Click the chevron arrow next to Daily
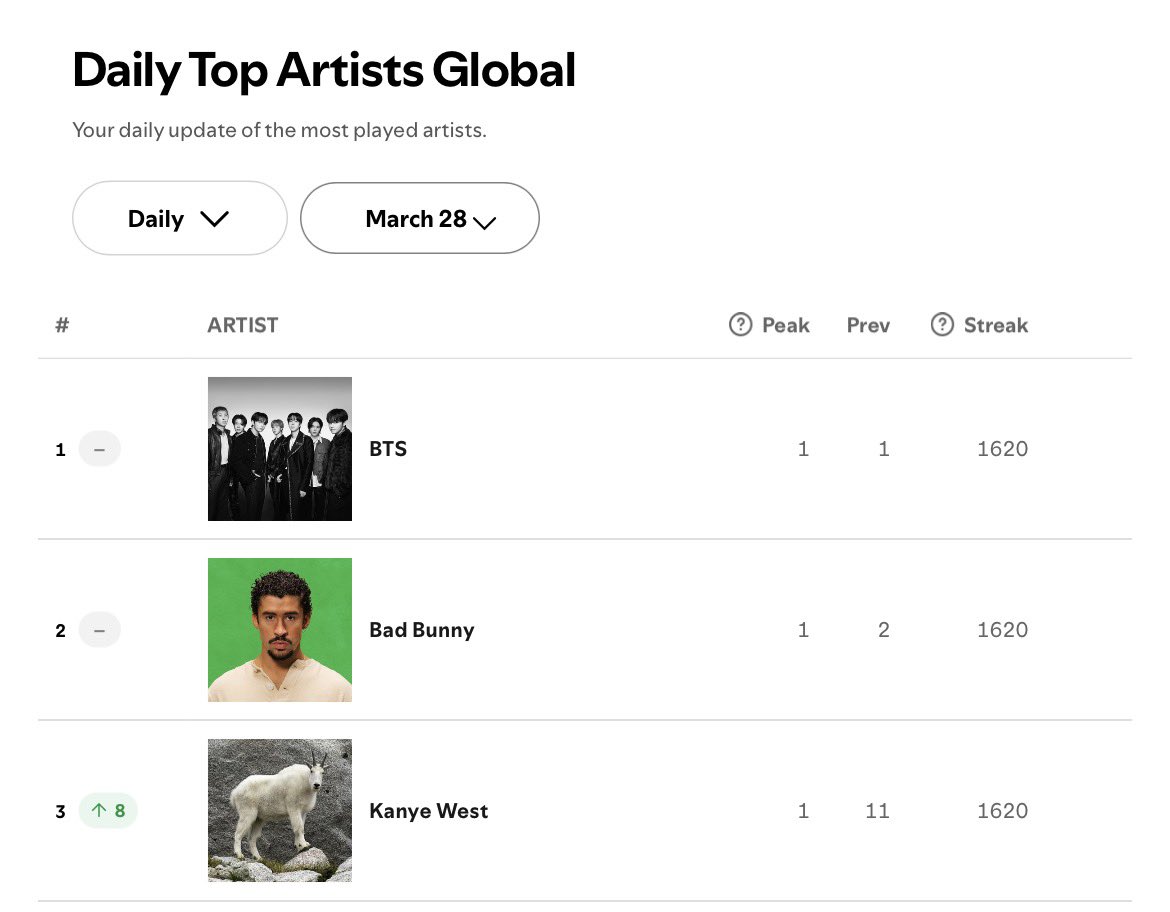Image resolution: width=1170 pixels, height=912 pixels. 215,220
